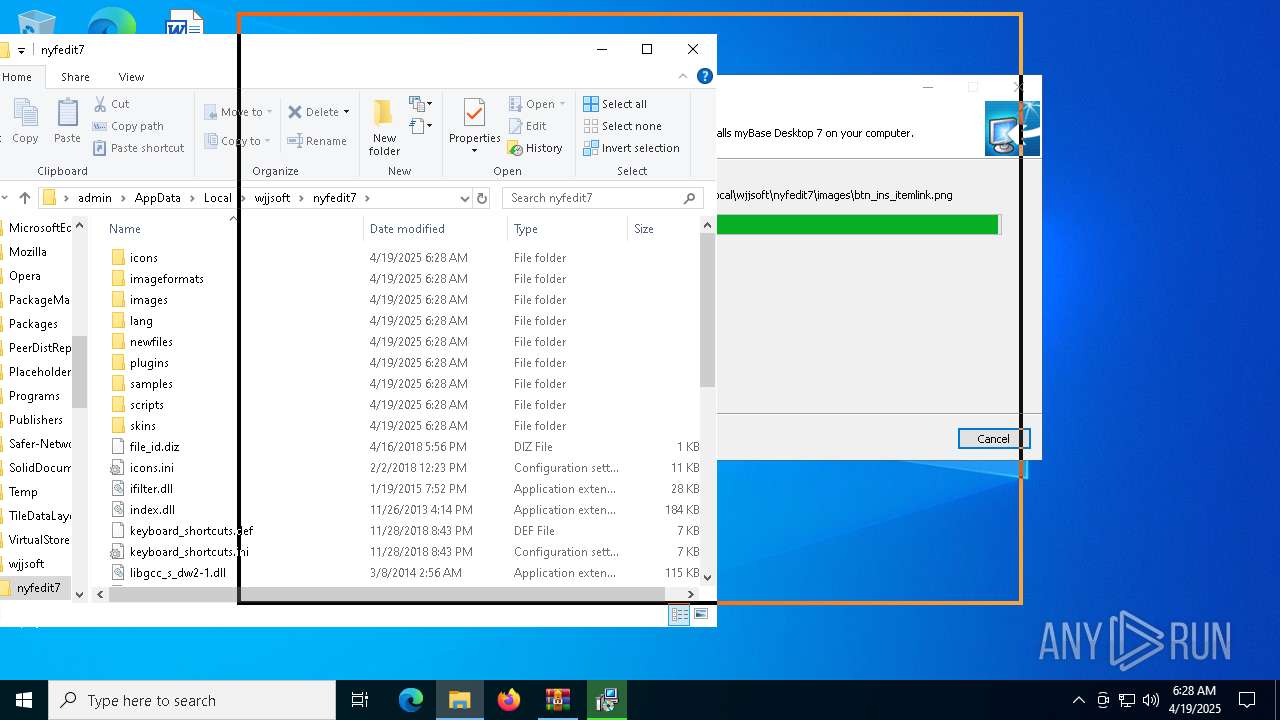Image resolution: width=1280 pixels, height=720 pixels.
Task: Sort by Date modified column header
Action: pyautogui.click(x=435, y=229)
